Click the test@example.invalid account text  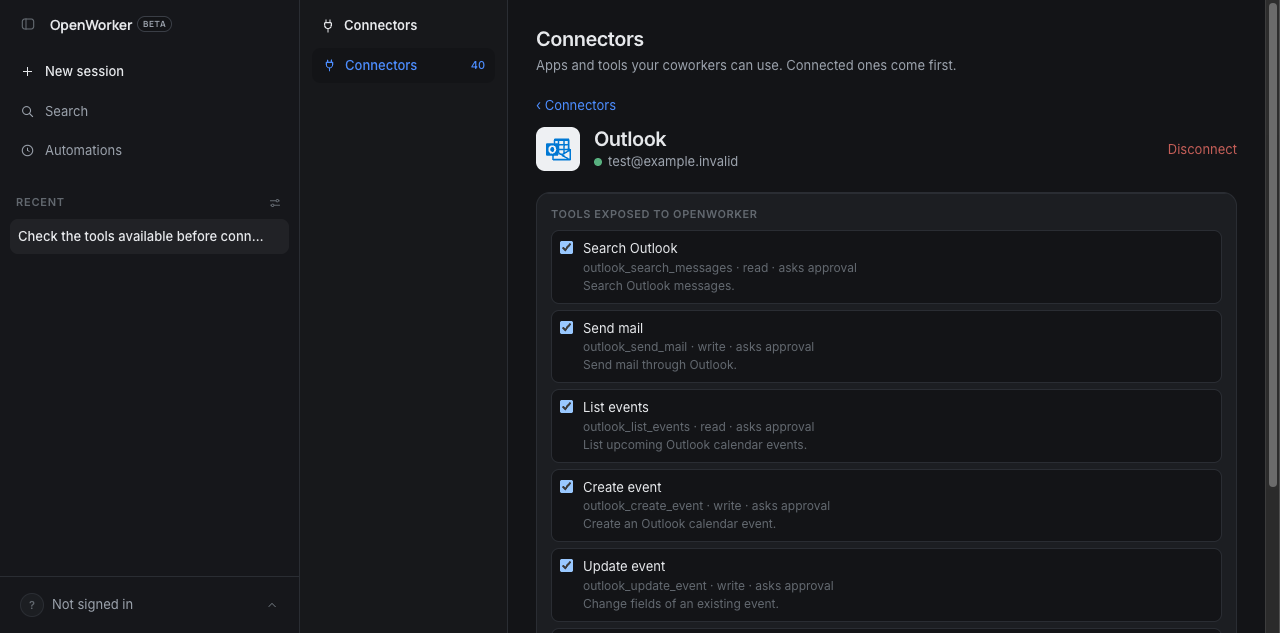(673, 161)
